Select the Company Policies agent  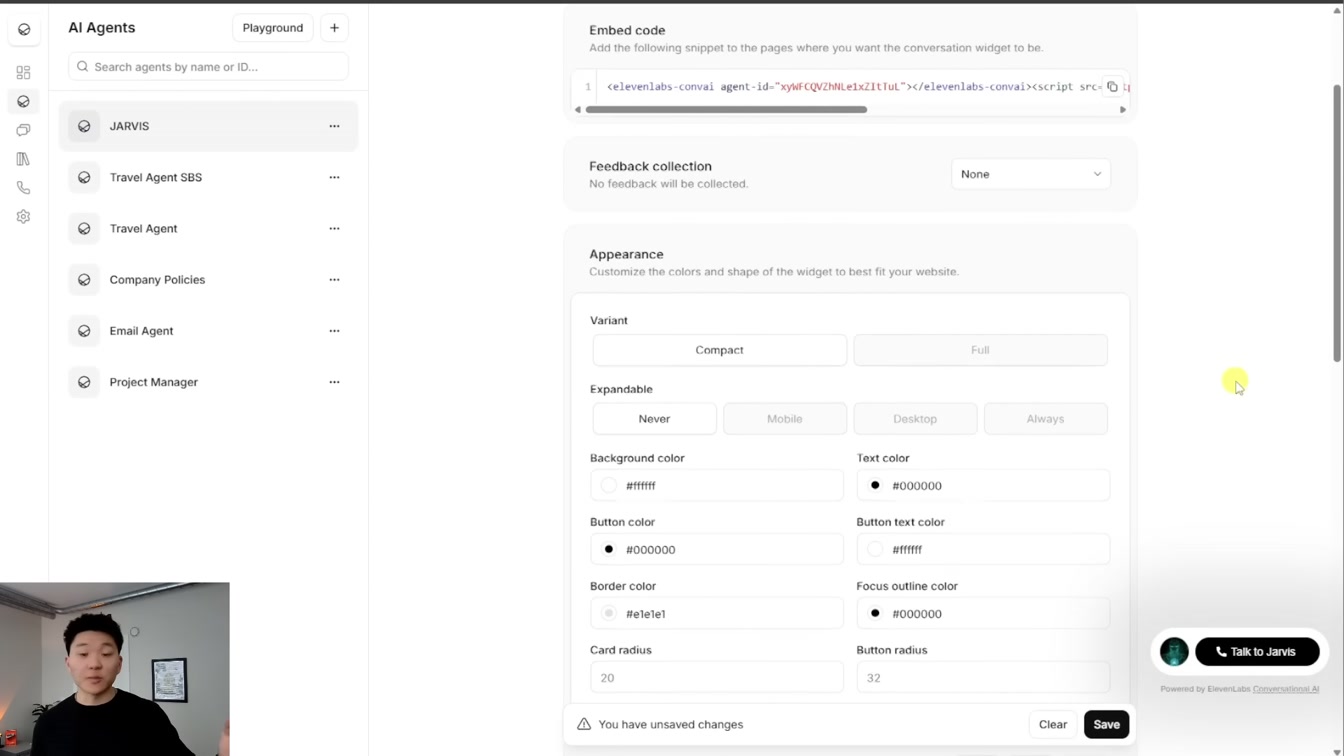[208, 280]
